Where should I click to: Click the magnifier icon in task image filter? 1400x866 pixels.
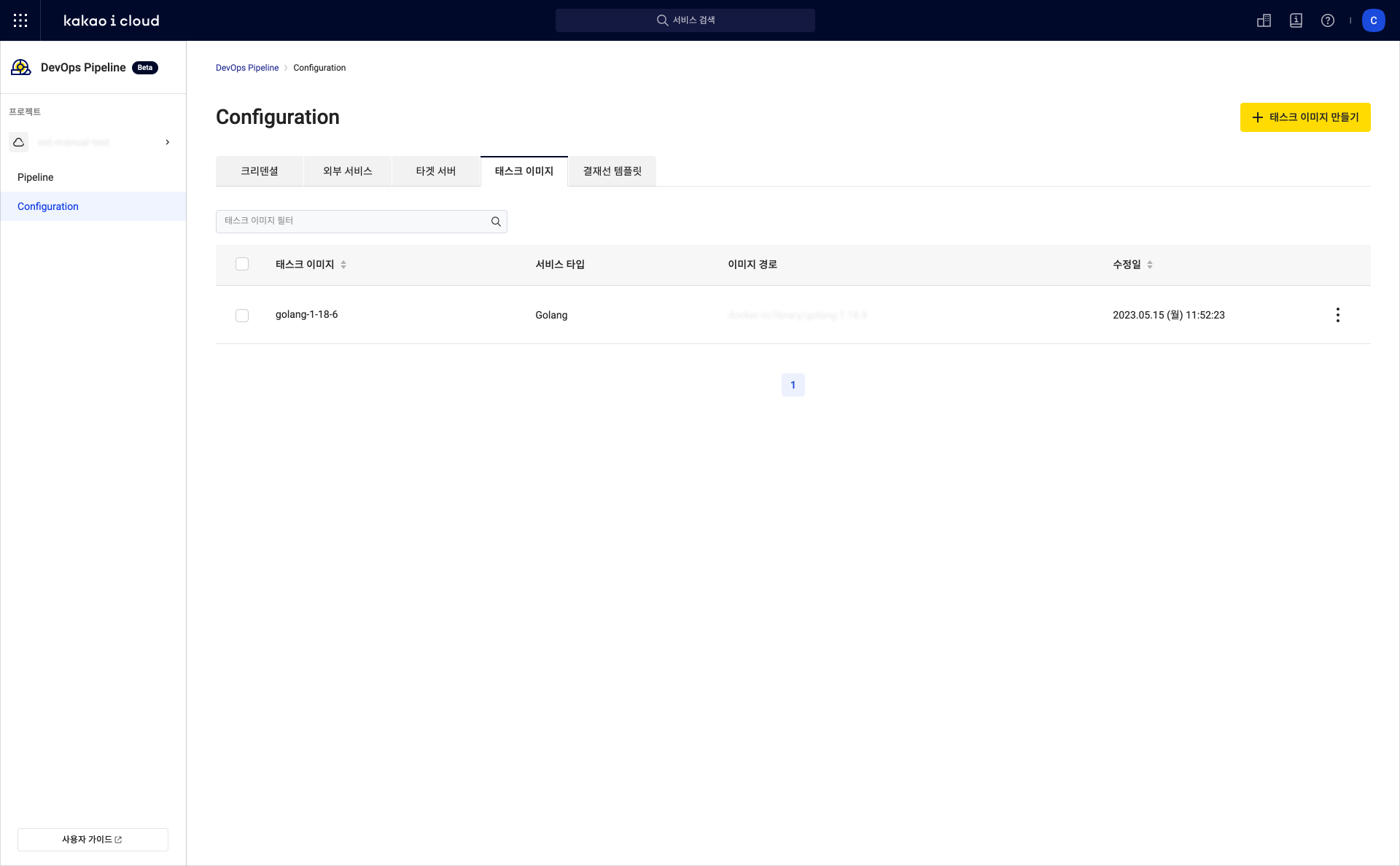[496, 222]
